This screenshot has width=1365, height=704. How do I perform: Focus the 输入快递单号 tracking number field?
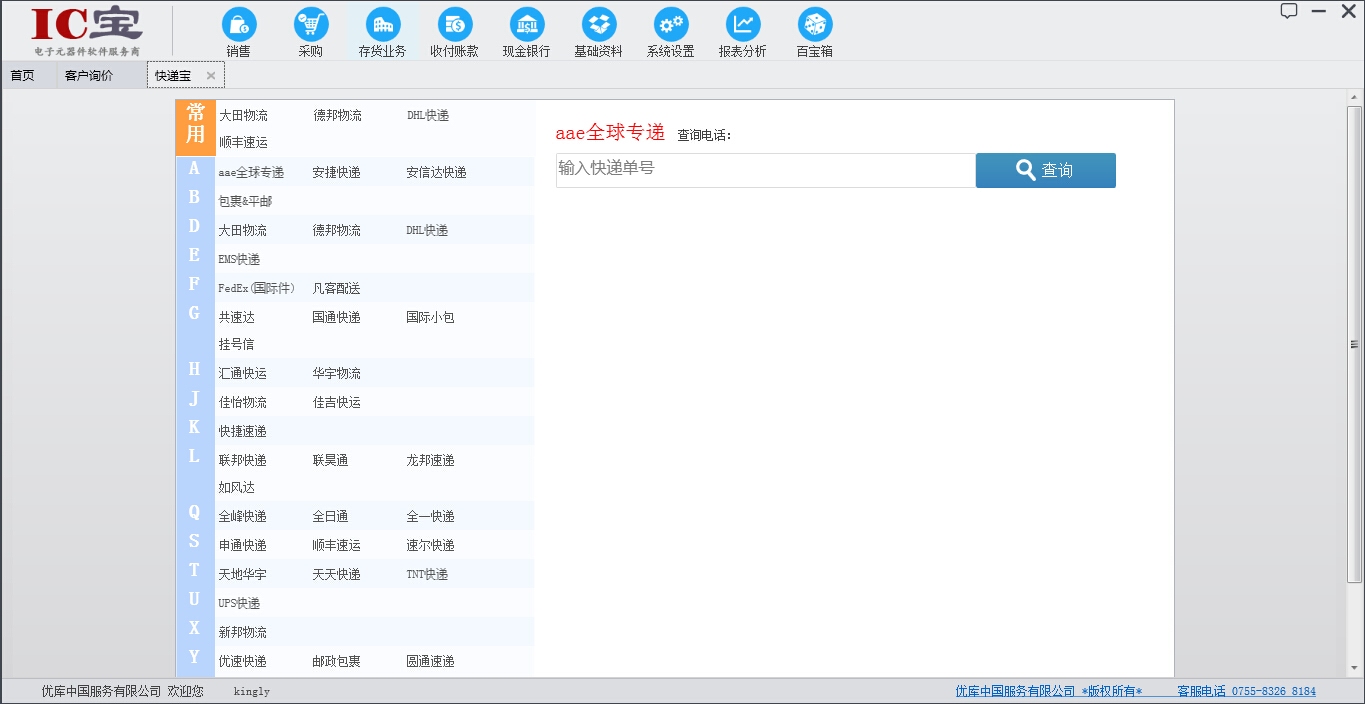[765, 170]
